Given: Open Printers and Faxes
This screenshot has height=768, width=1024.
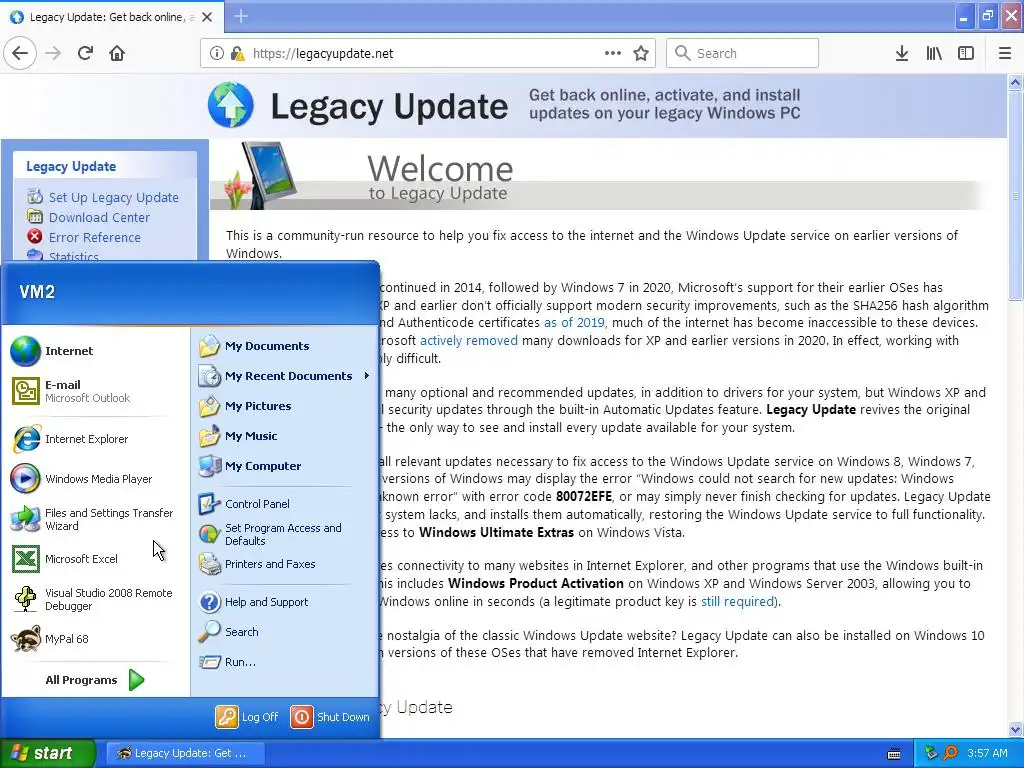Looking at the screenshot, I should coord(284,564).
